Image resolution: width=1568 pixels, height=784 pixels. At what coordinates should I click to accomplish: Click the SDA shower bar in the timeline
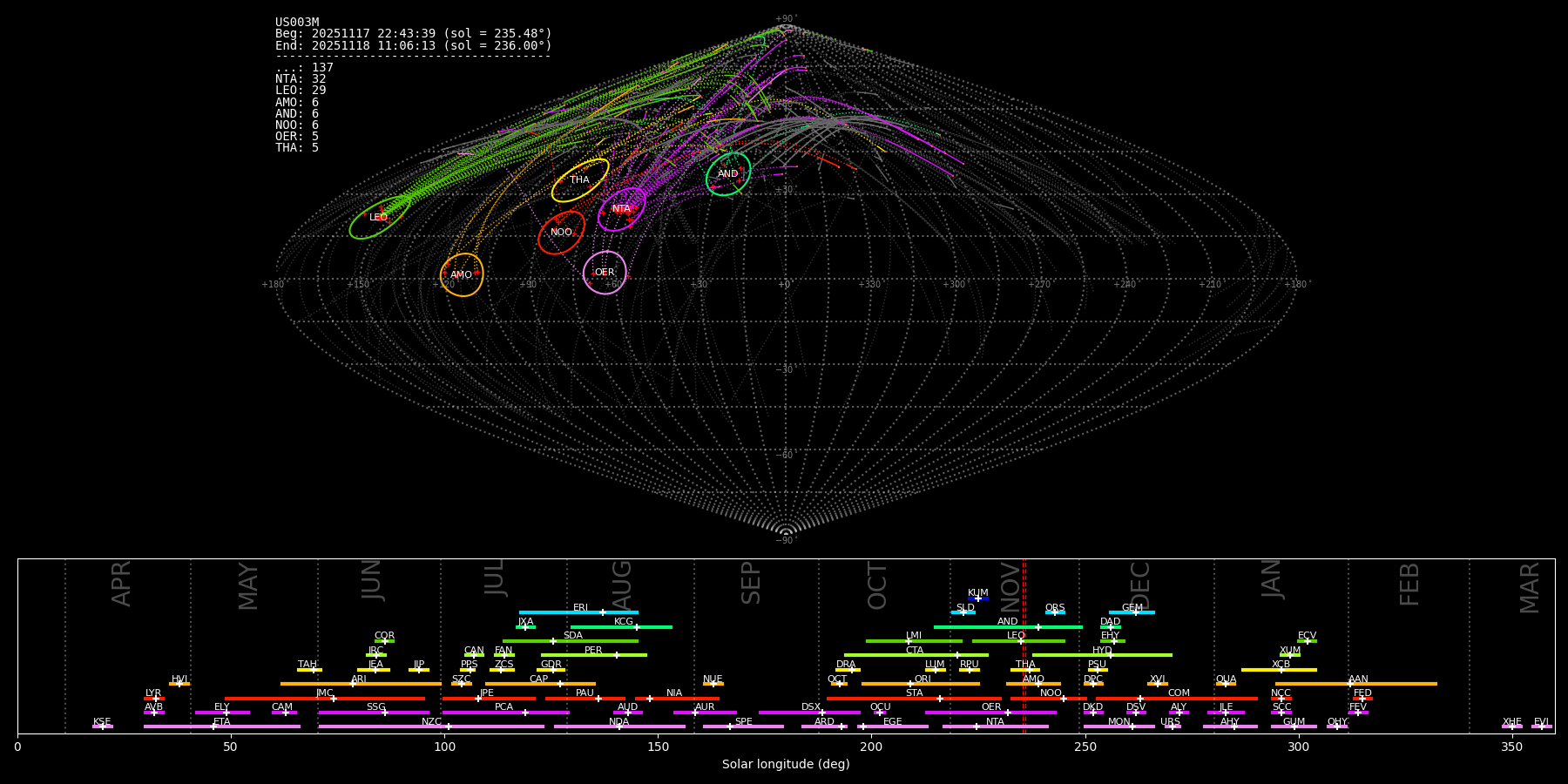pos(571,641)
